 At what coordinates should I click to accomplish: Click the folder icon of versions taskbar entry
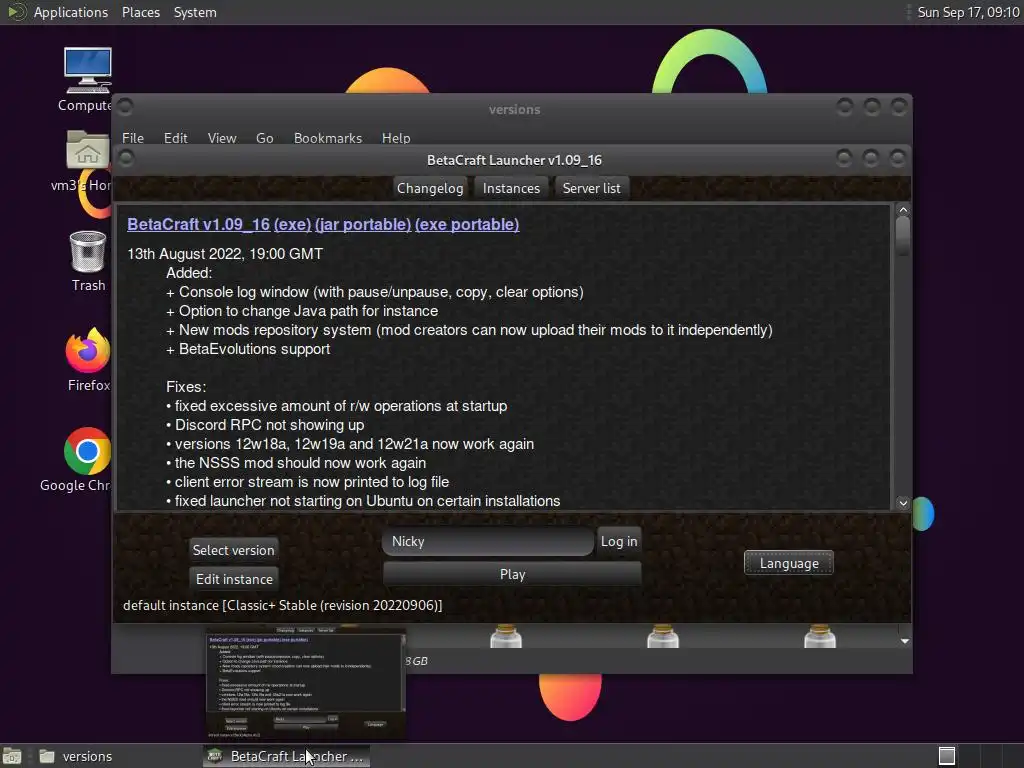[46, 756]
